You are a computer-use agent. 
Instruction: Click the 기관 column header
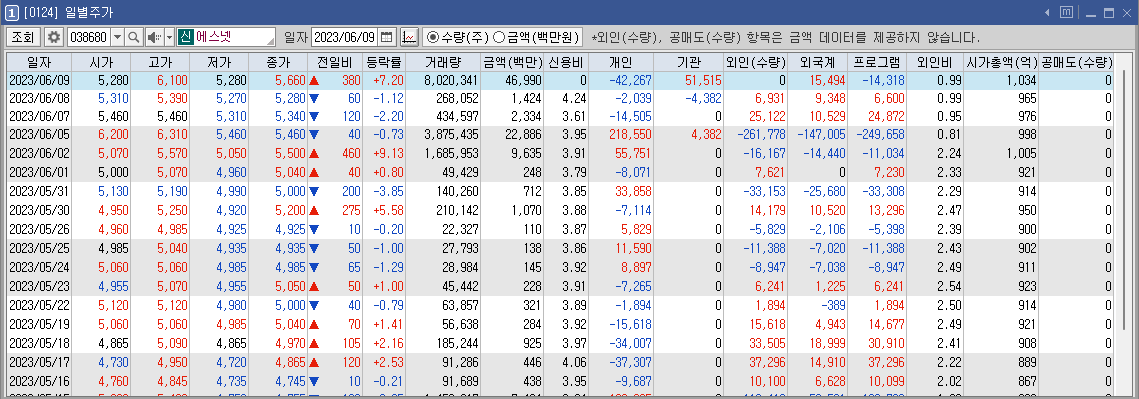(689, 62)
